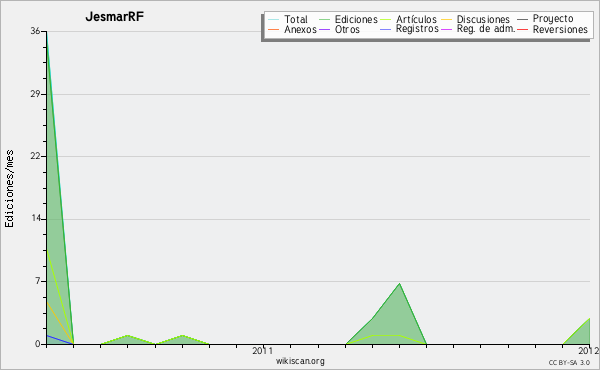
Task: Click the blue Registros legend line swatch
Action: (385, 29)
